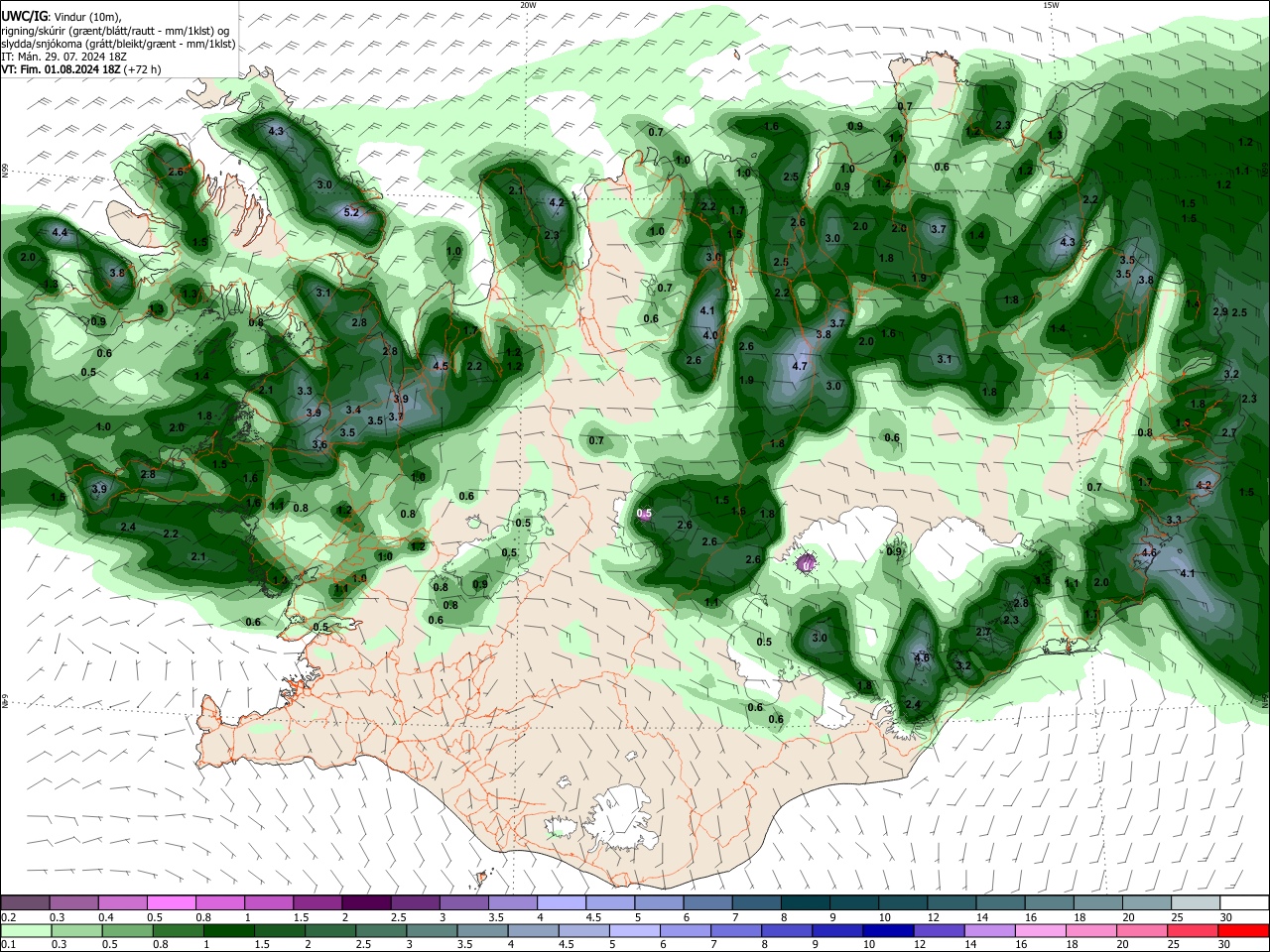Click the 20W longitude label
Image resolution: width=1270 pixels, height=952 pixels.
click(x=528, y=5)
